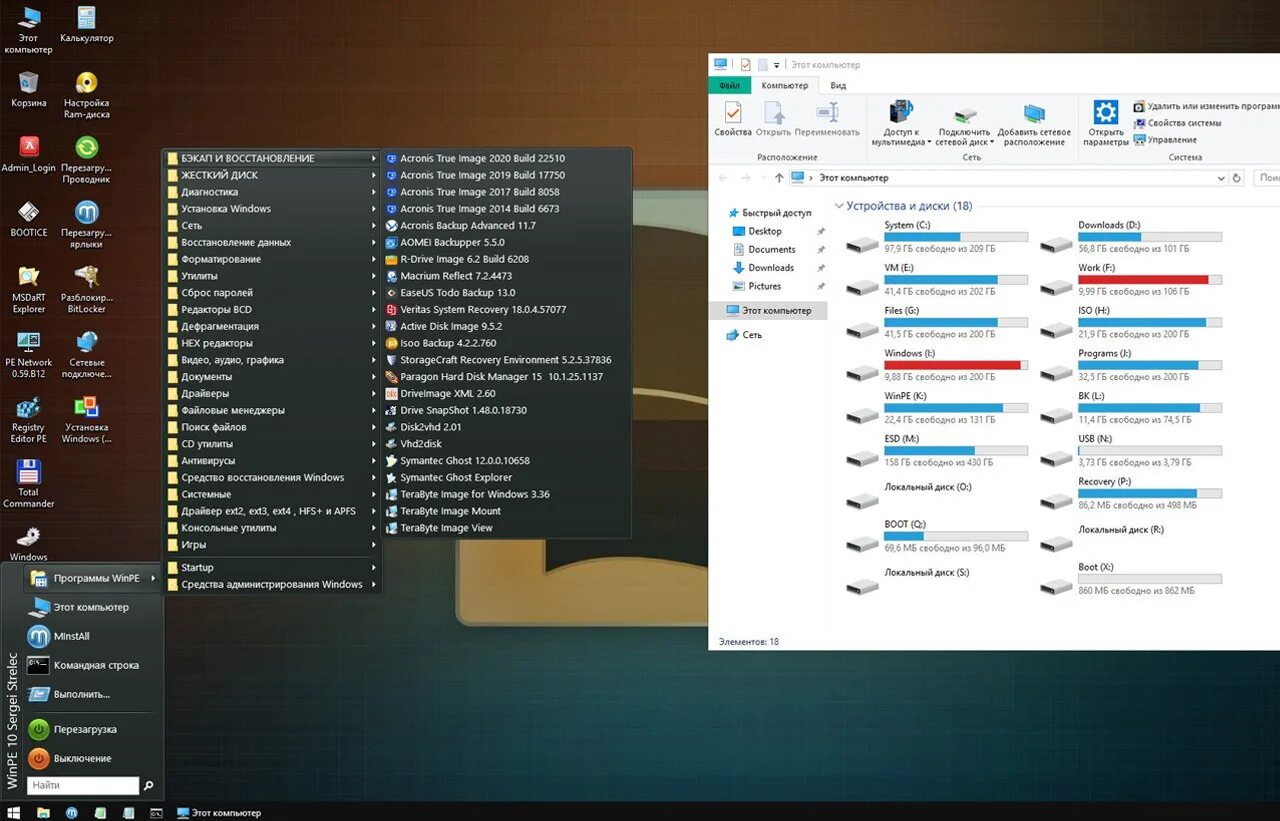Expand Startup submenu arrow
Image resolution: width=1280 pixels, height=821 pixels.
click(374, 567)
